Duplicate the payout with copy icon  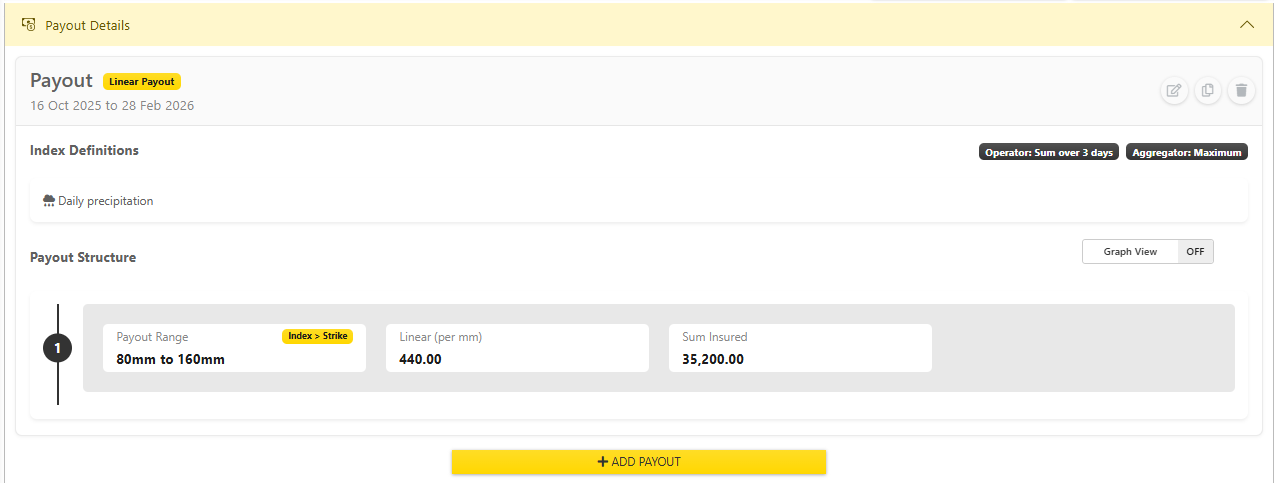point(1208,91)
